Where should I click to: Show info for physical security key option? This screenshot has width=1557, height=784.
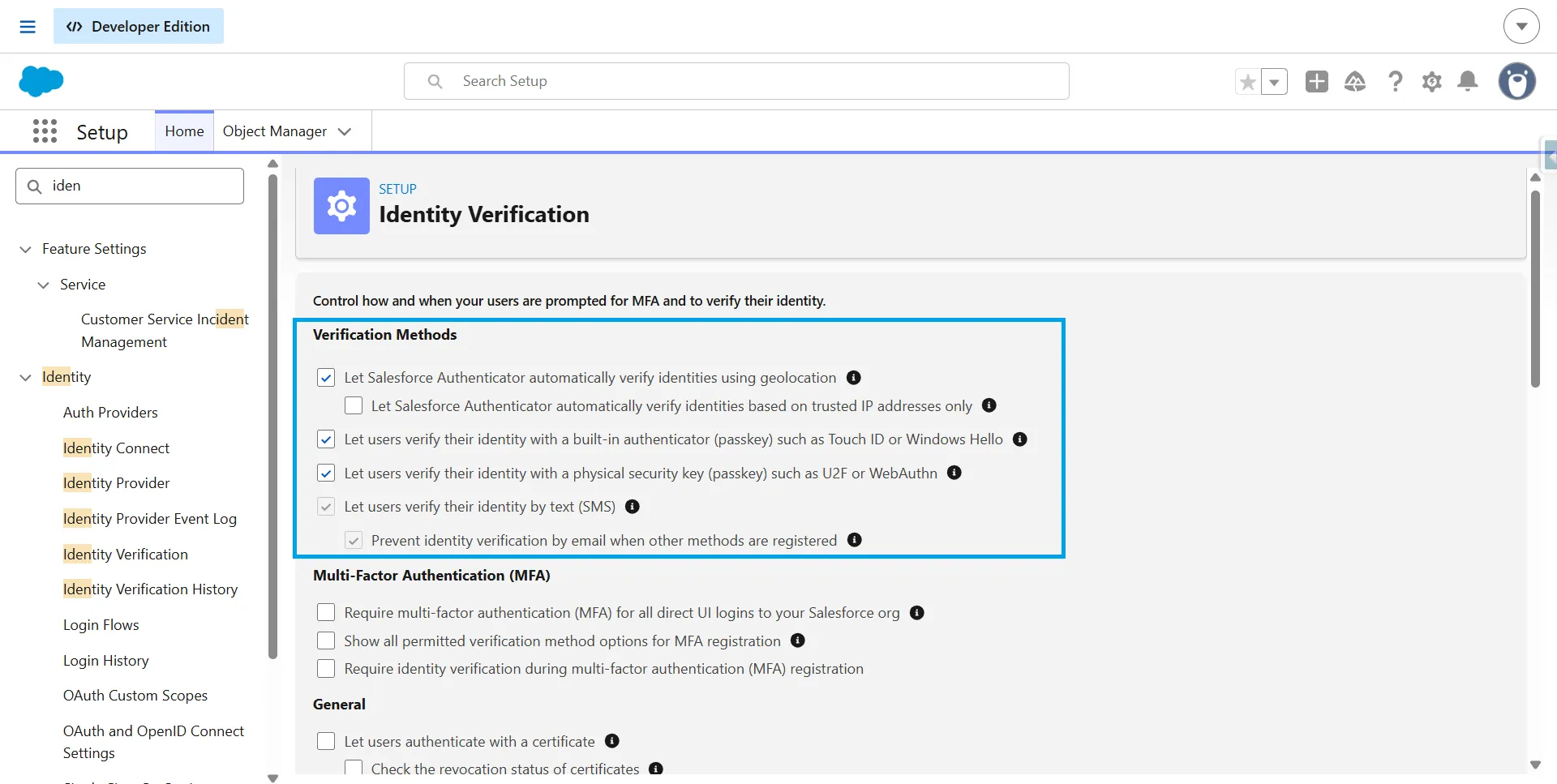954,473
